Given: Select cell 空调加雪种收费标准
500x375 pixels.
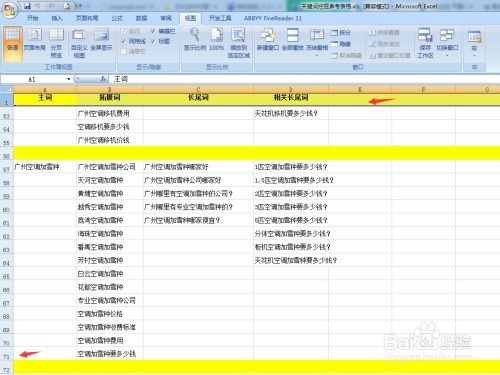Looking at the screenshot, I should [x=110, y=327].
